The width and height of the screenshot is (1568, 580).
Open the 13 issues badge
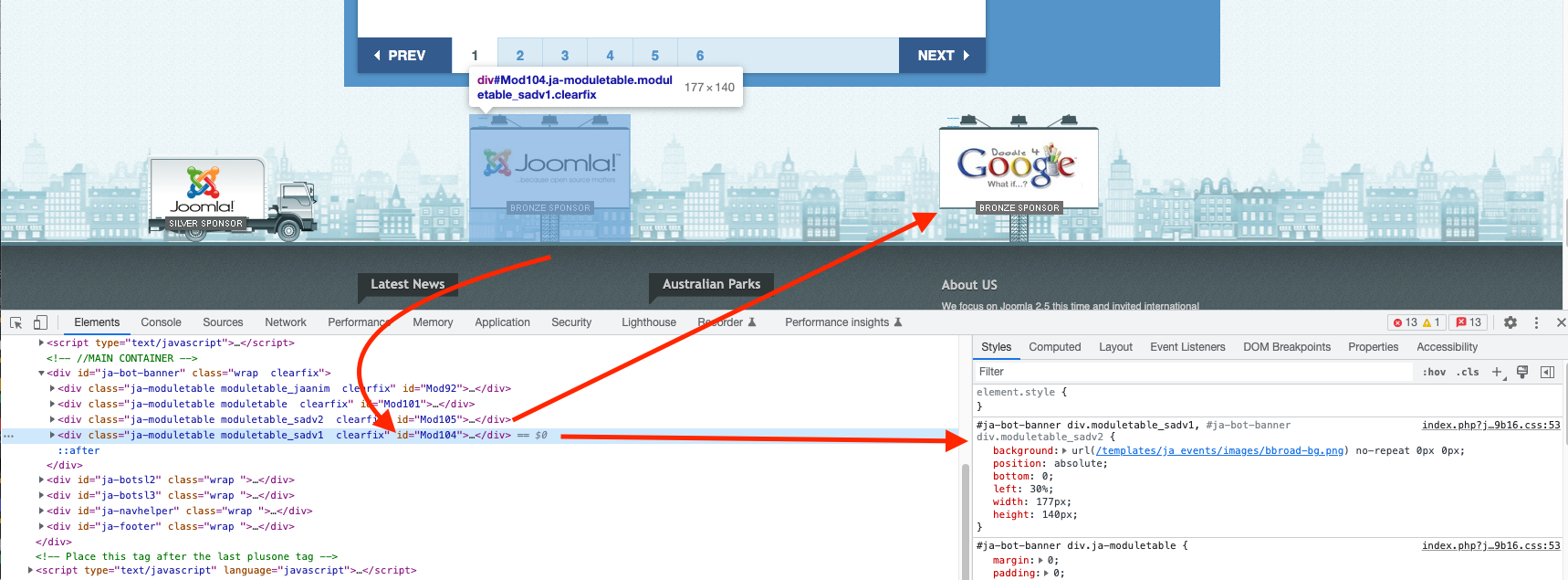(x=1469, y=322)
